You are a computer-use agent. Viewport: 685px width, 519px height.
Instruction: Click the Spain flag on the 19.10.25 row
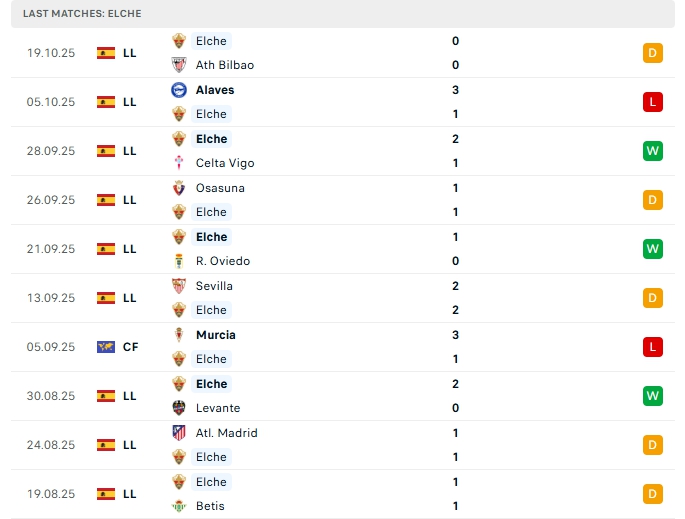106,53
